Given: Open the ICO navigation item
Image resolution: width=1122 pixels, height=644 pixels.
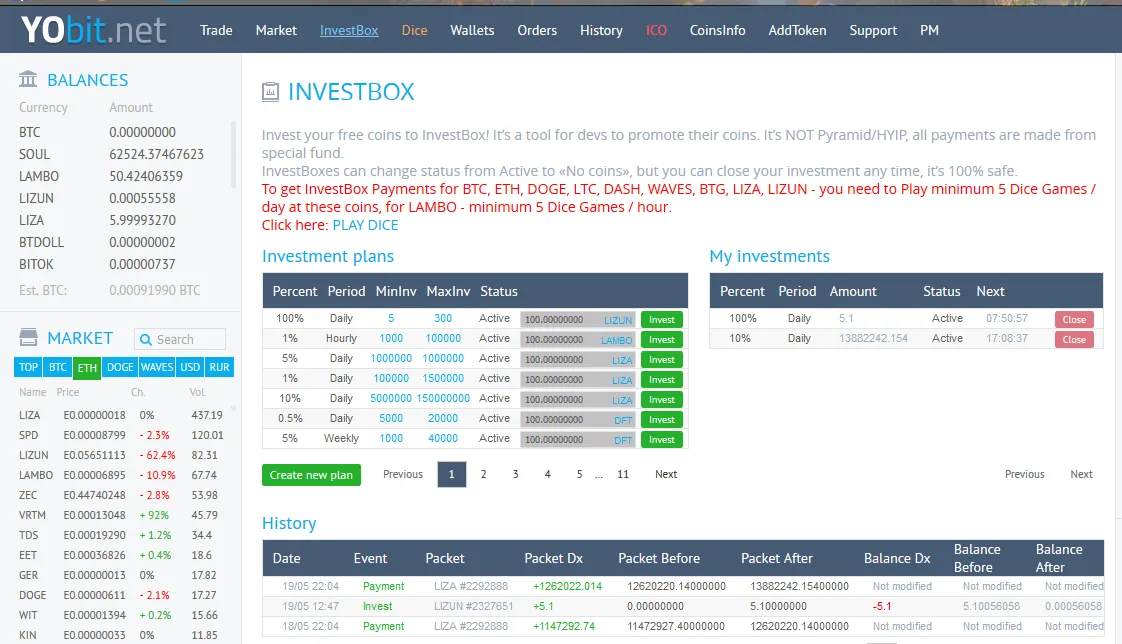Looking at the screenshot, I should [x=656, y=30].
